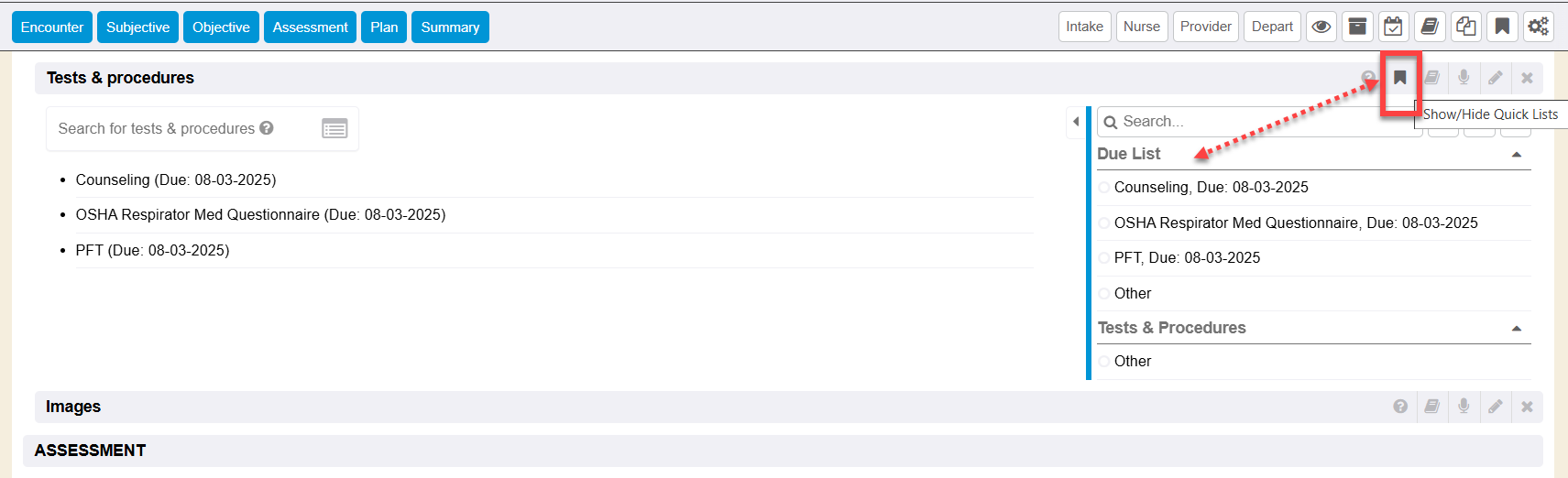Screen dimensions: 1568x478
Task: Click the overlapping pages copy icon in toolbar
Action: 1465,27
